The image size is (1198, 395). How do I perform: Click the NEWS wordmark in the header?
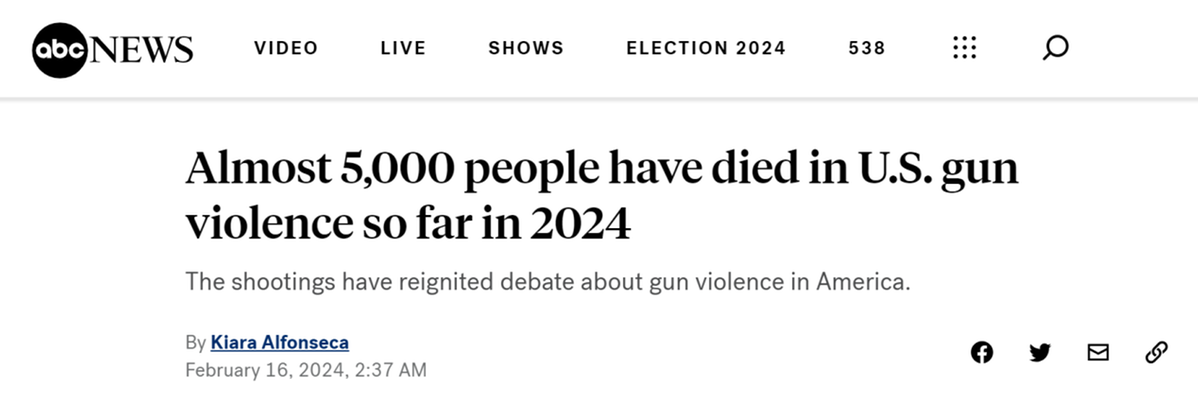click(141, 50)
